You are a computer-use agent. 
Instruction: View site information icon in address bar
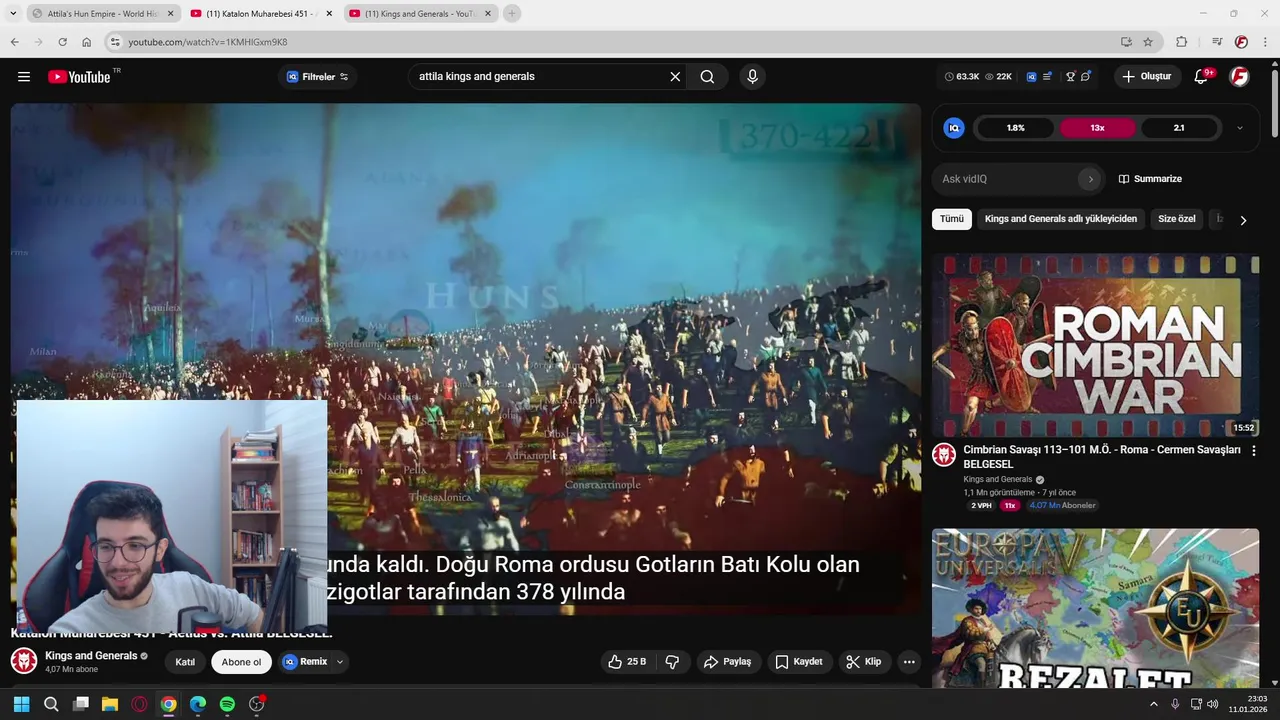115,42
